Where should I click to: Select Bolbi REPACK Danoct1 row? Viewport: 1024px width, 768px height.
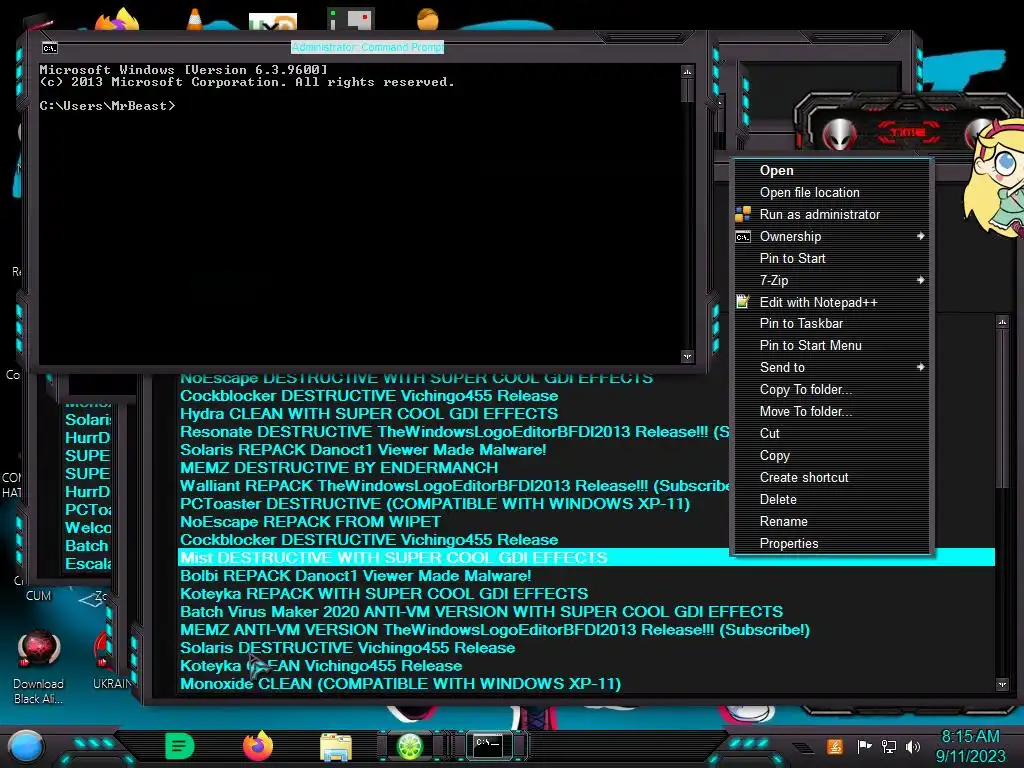355,576
